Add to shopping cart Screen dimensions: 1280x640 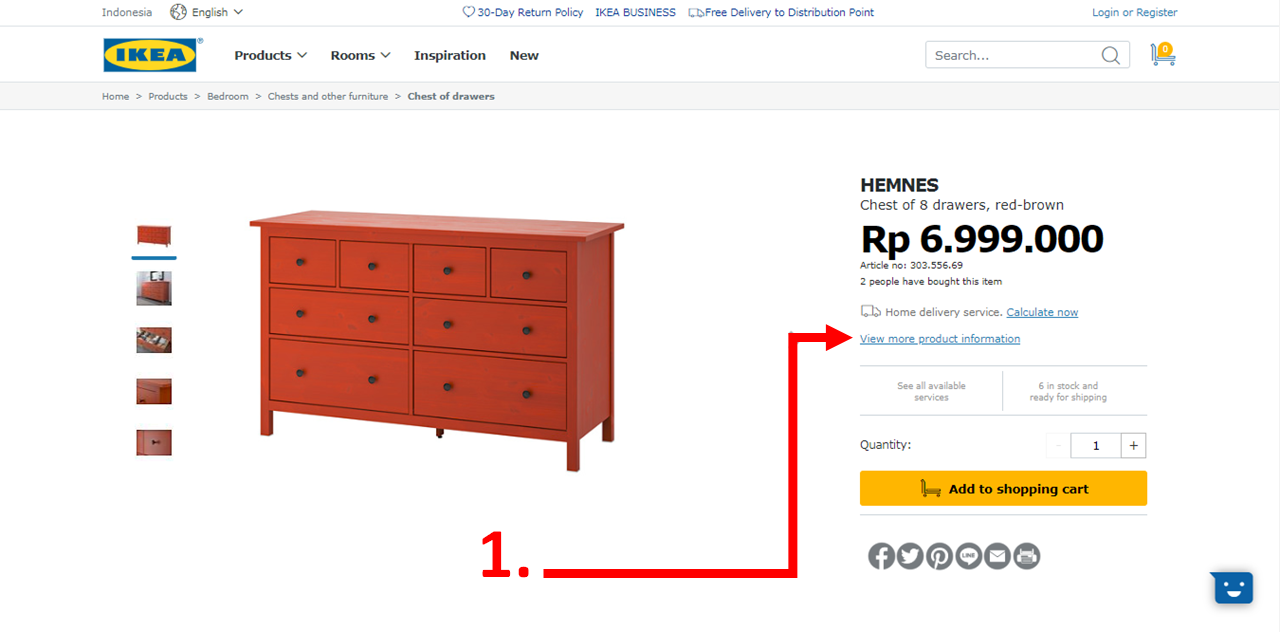click(1003, 488)
